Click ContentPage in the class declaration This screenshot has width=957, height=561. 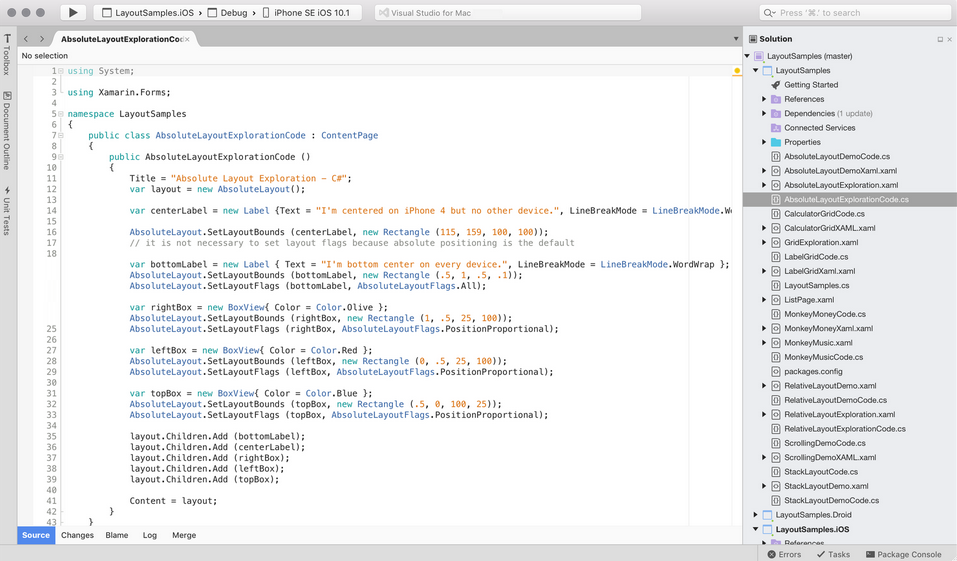(x=349, y=136)
